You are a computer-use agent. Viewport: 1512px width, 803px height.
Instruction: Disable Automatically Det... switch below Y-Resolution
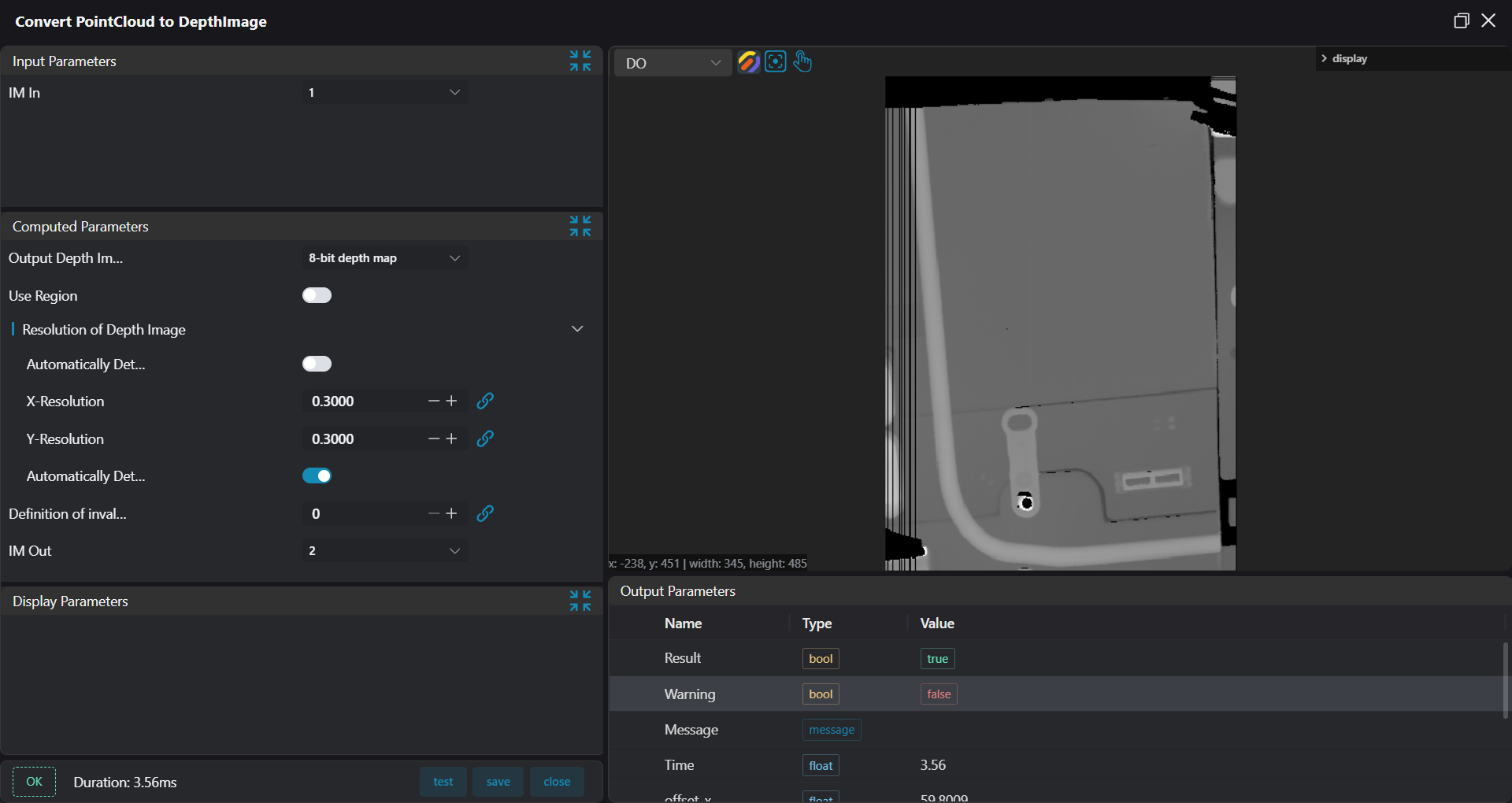317,476
